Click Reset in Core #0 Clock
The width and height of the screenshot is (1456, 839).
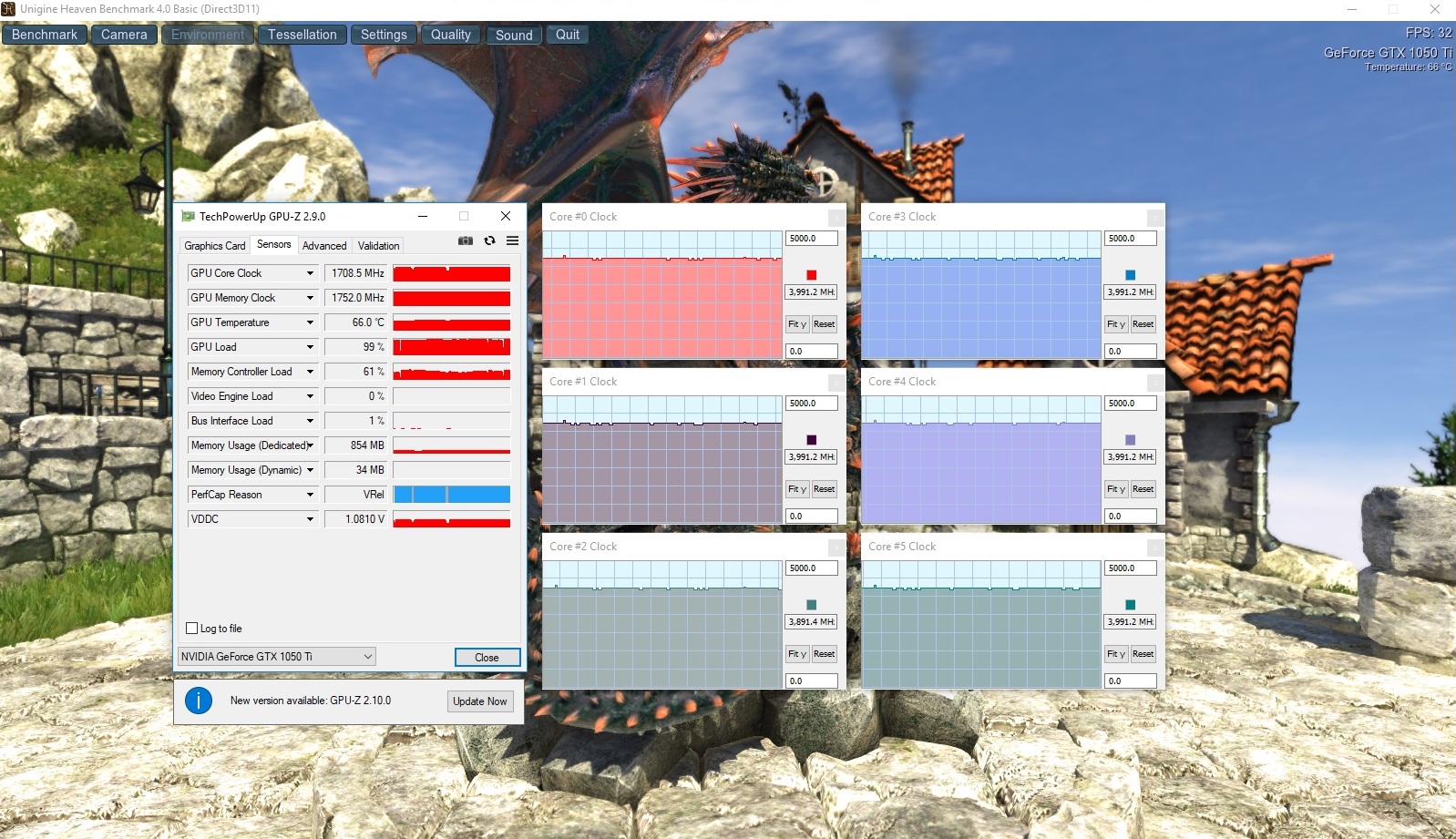824,324
